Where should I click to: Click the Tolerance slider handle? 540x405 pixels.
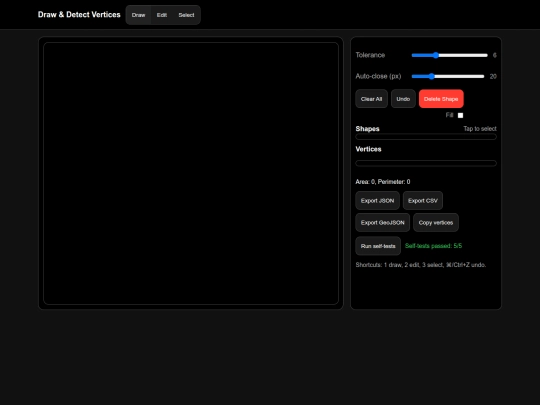436,55
